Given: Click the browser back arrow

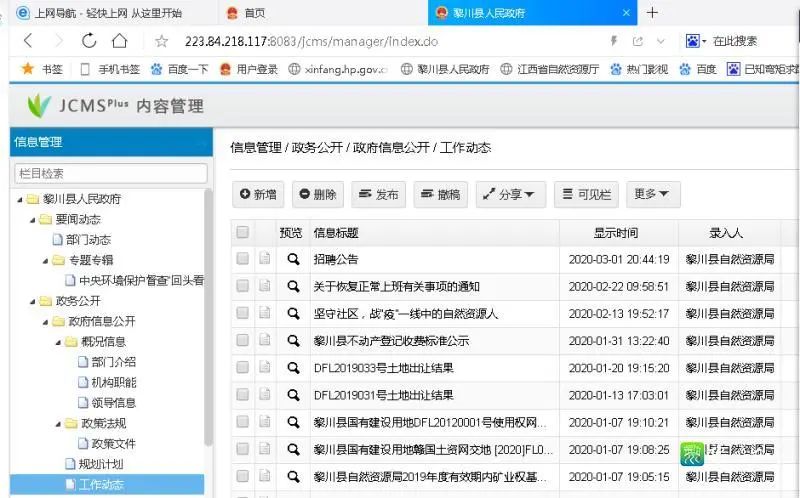Looking at the screenshot, I should pos(29,41).
